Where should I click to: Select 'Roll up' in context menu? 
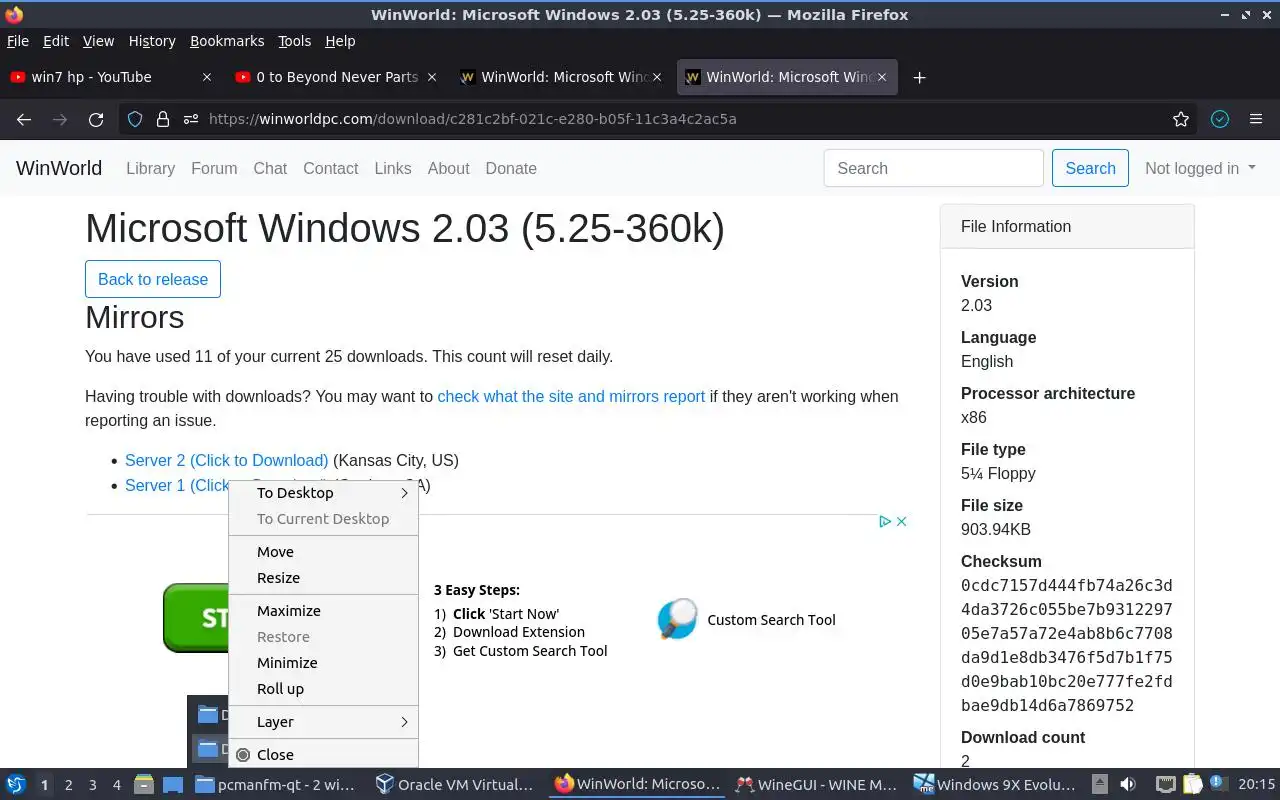tap(323, 689)
